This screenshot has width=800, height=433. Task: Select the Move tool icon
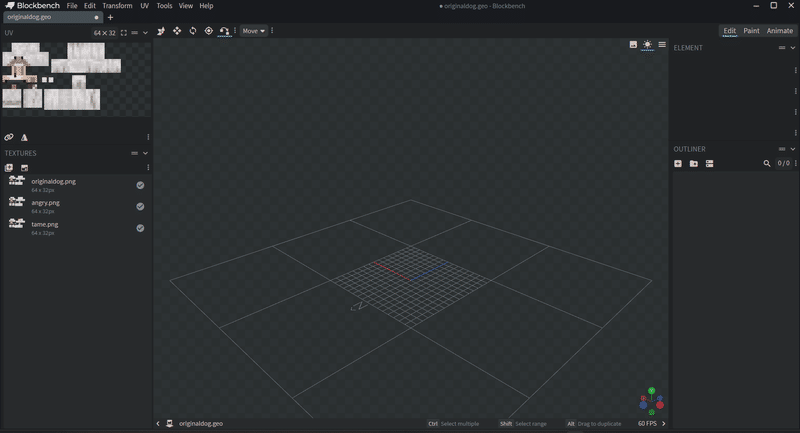tap(177, 31)
